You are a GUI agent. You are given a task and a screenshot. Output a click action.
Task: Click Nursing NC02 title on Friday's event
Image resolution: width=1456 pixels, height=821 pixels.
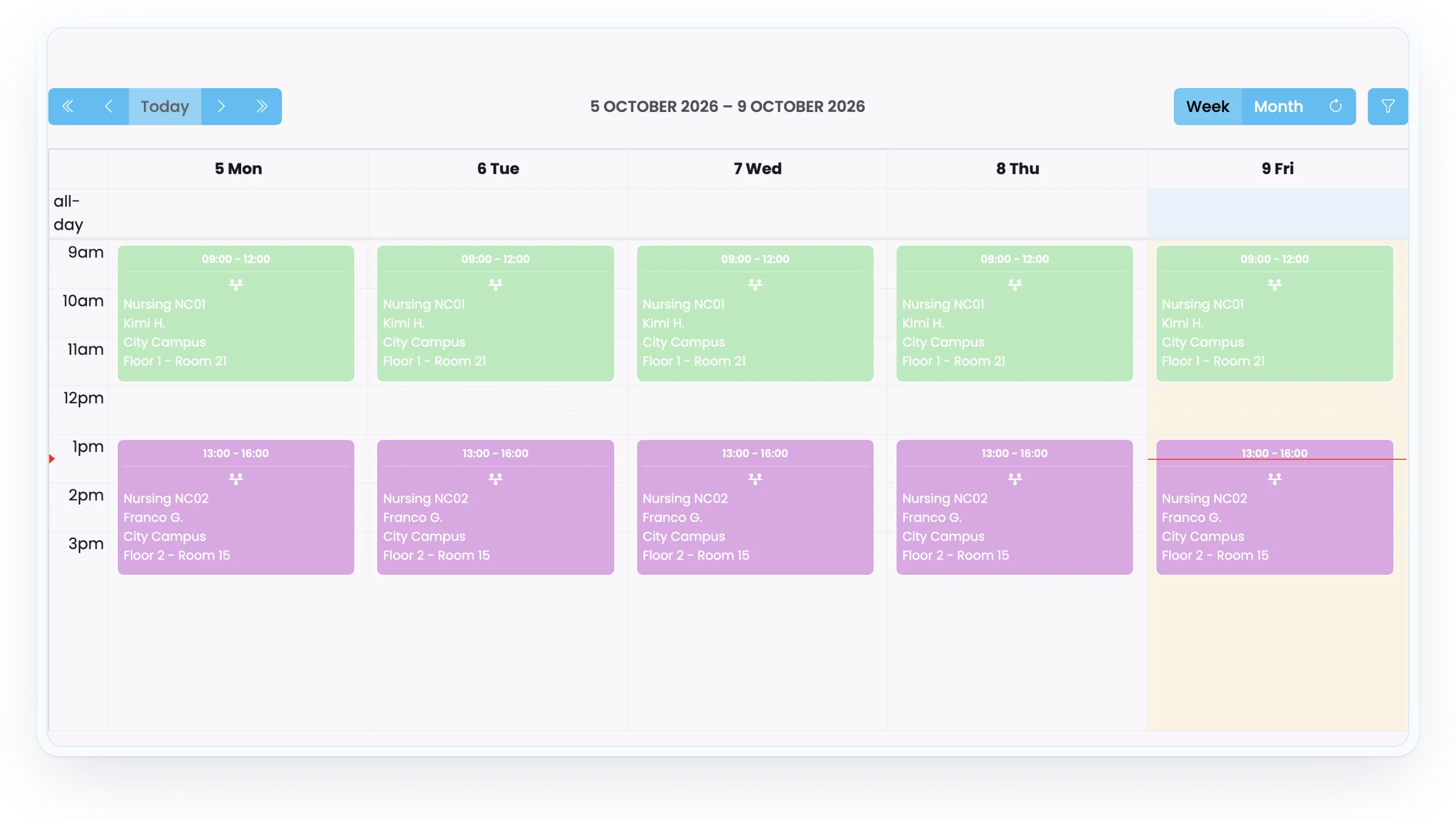coord(1204,499)
